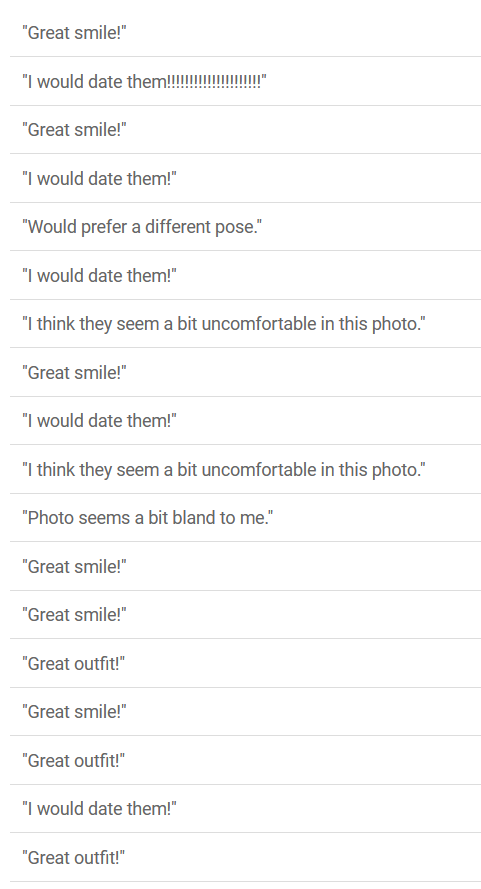This screenshot has width=481, height=889.
Task: Select "Would prefer a different pose." comment
Action: pos(245,227)
